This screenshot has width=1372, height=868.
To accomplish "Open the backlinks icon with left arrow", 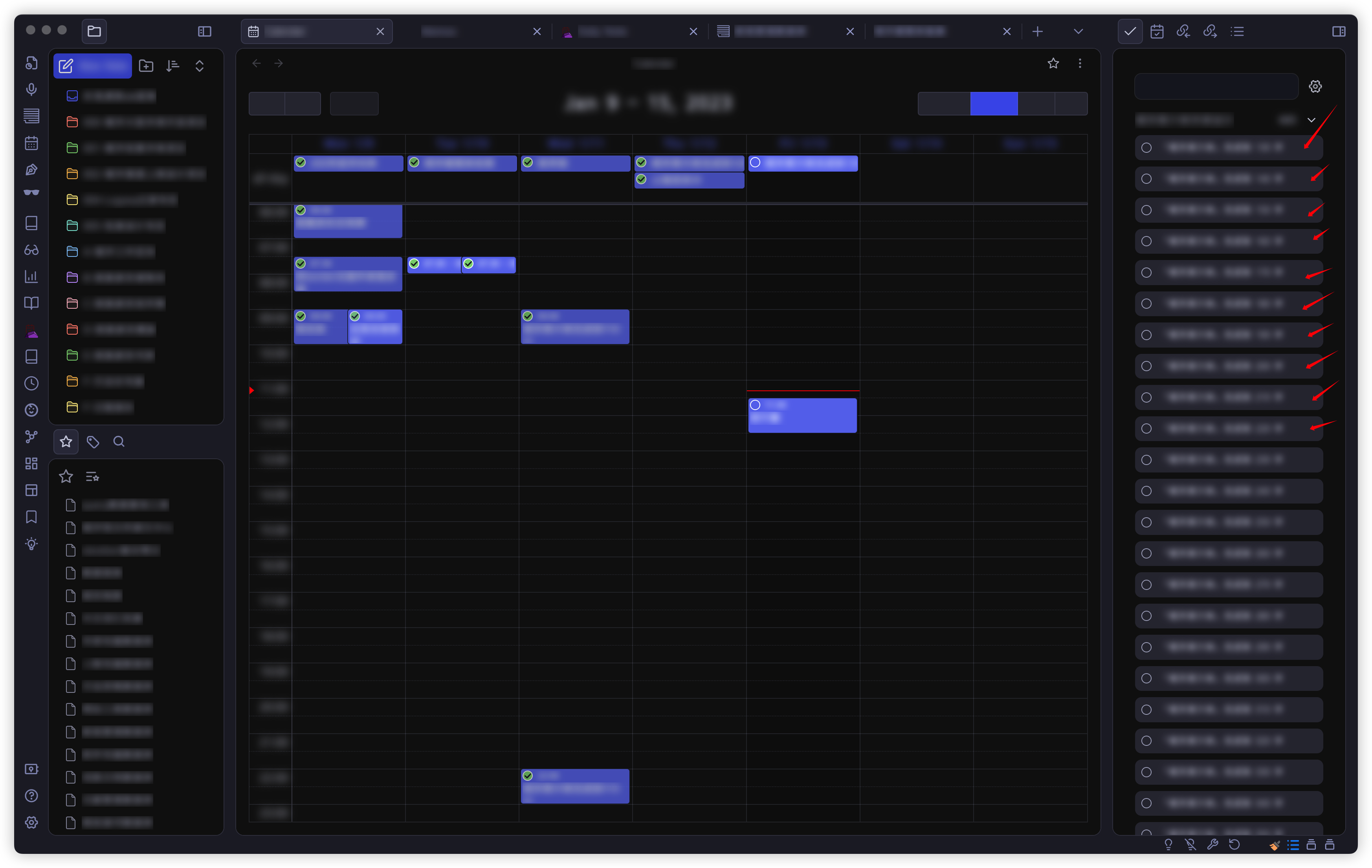I will pos(1183,31).
